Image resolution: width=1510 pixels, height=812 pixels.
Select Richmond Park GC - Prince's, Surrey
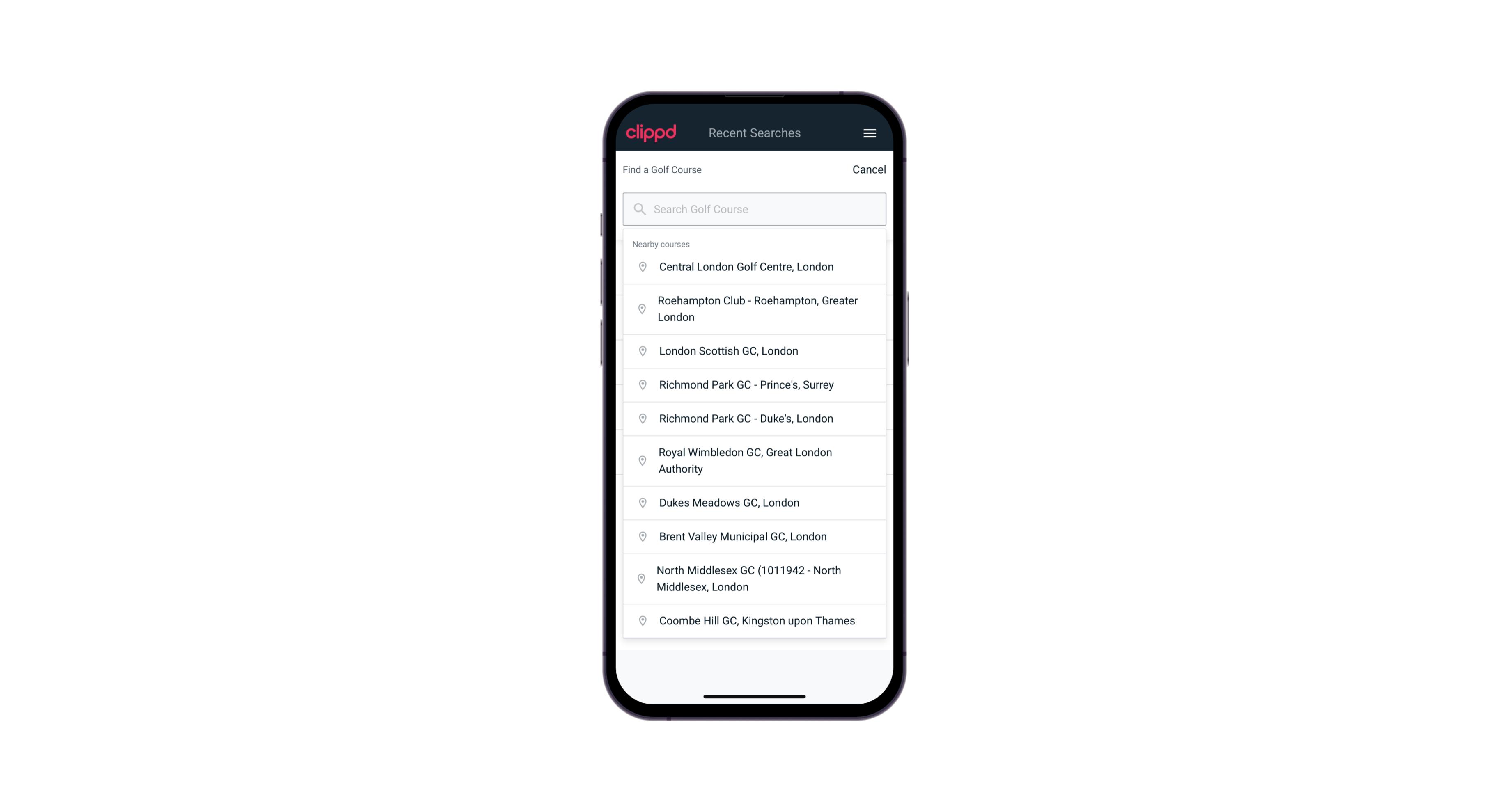pyautogui.click(x=754, y=385)
